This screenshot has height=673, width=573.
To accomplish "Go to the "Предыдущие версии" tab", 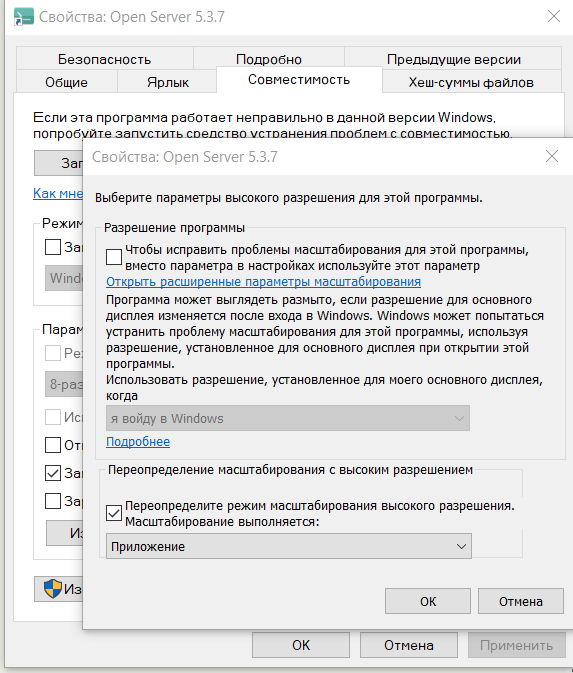I will tap(453, 59).
